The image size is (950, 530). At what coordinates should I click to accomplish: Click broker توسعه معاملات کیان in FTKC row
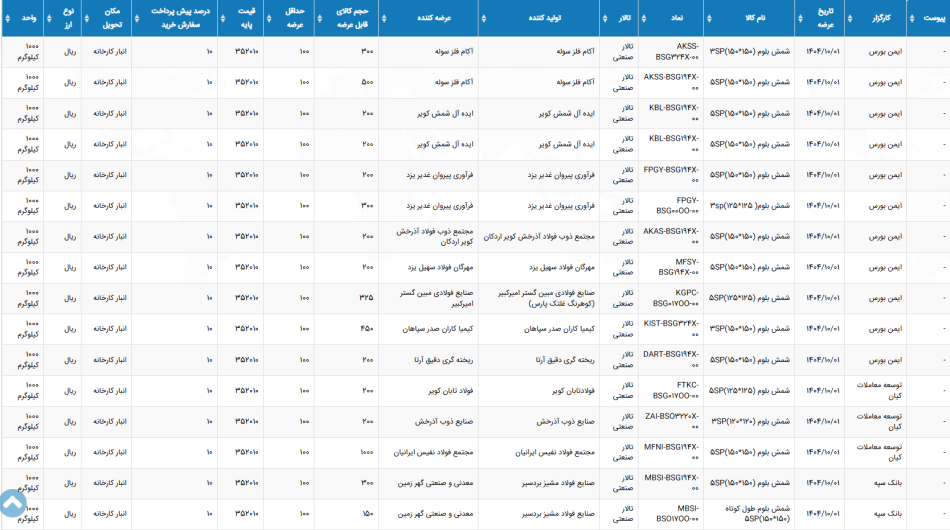tap(875, 391)
